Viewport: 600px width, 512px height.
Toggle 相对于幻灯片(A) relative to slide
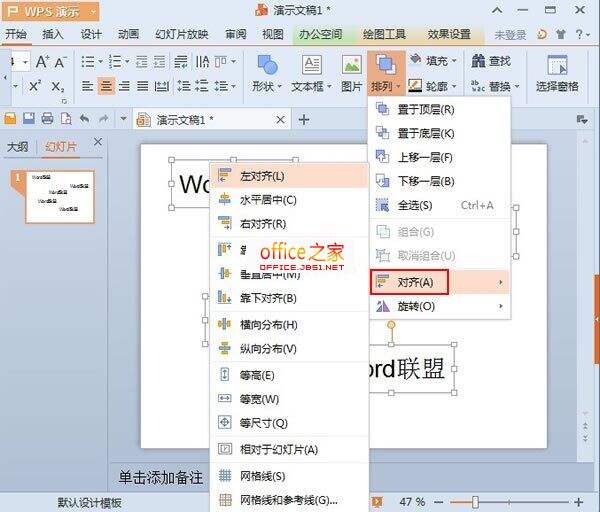coord(290,449)
